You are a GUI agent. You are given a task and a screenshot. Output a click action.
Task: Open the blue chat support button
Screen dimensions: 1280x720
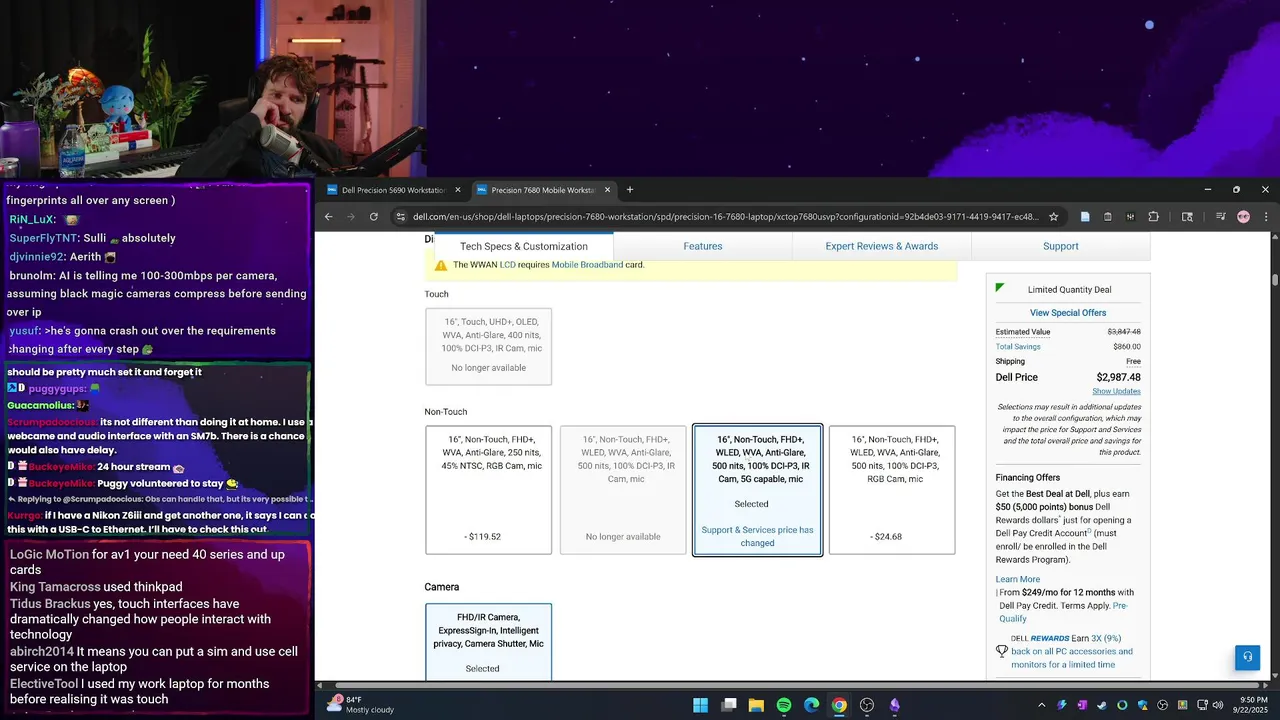point(1246,657)
